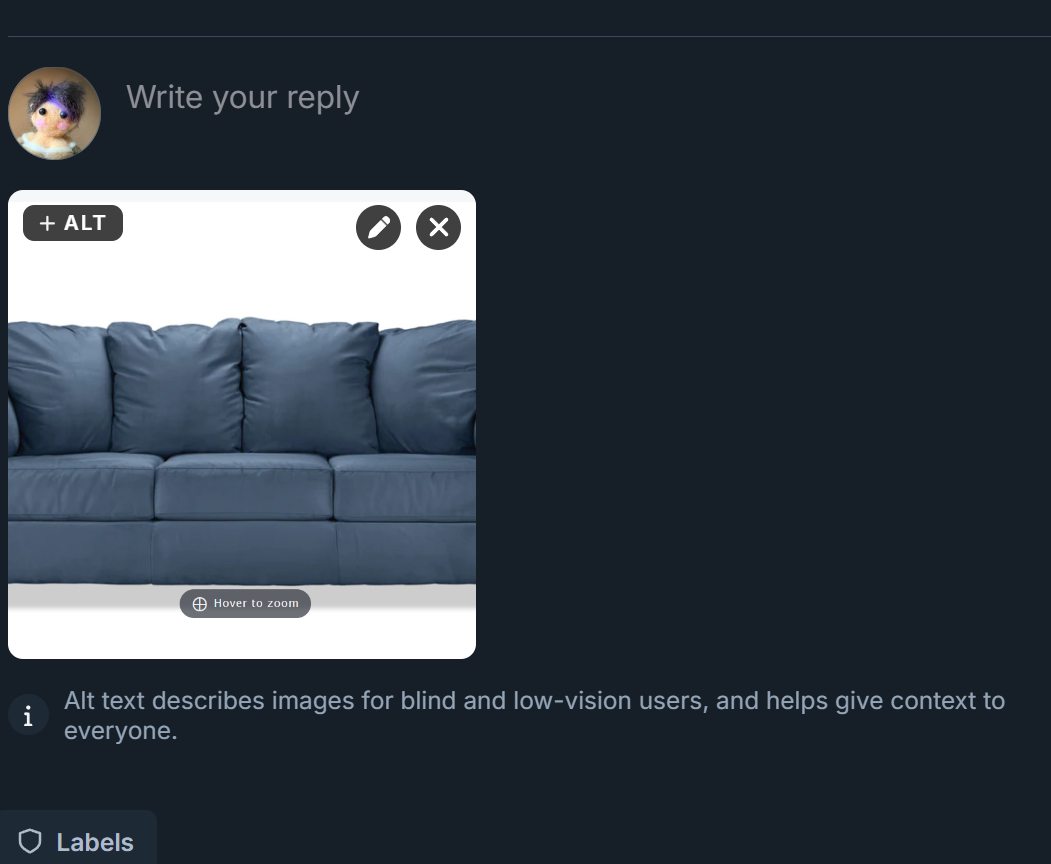
Task: Add alt text via ALT badge
Action: click(73, 223)
